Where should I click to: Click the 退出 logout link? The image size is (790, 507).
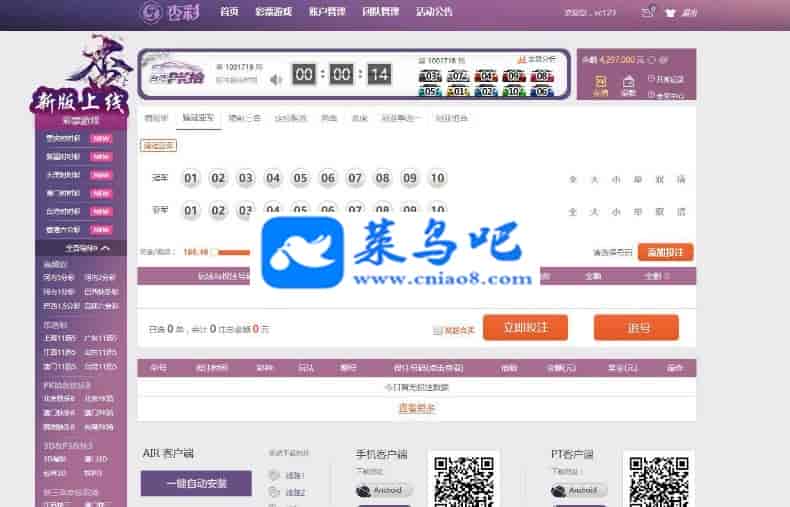pos(689,13)
